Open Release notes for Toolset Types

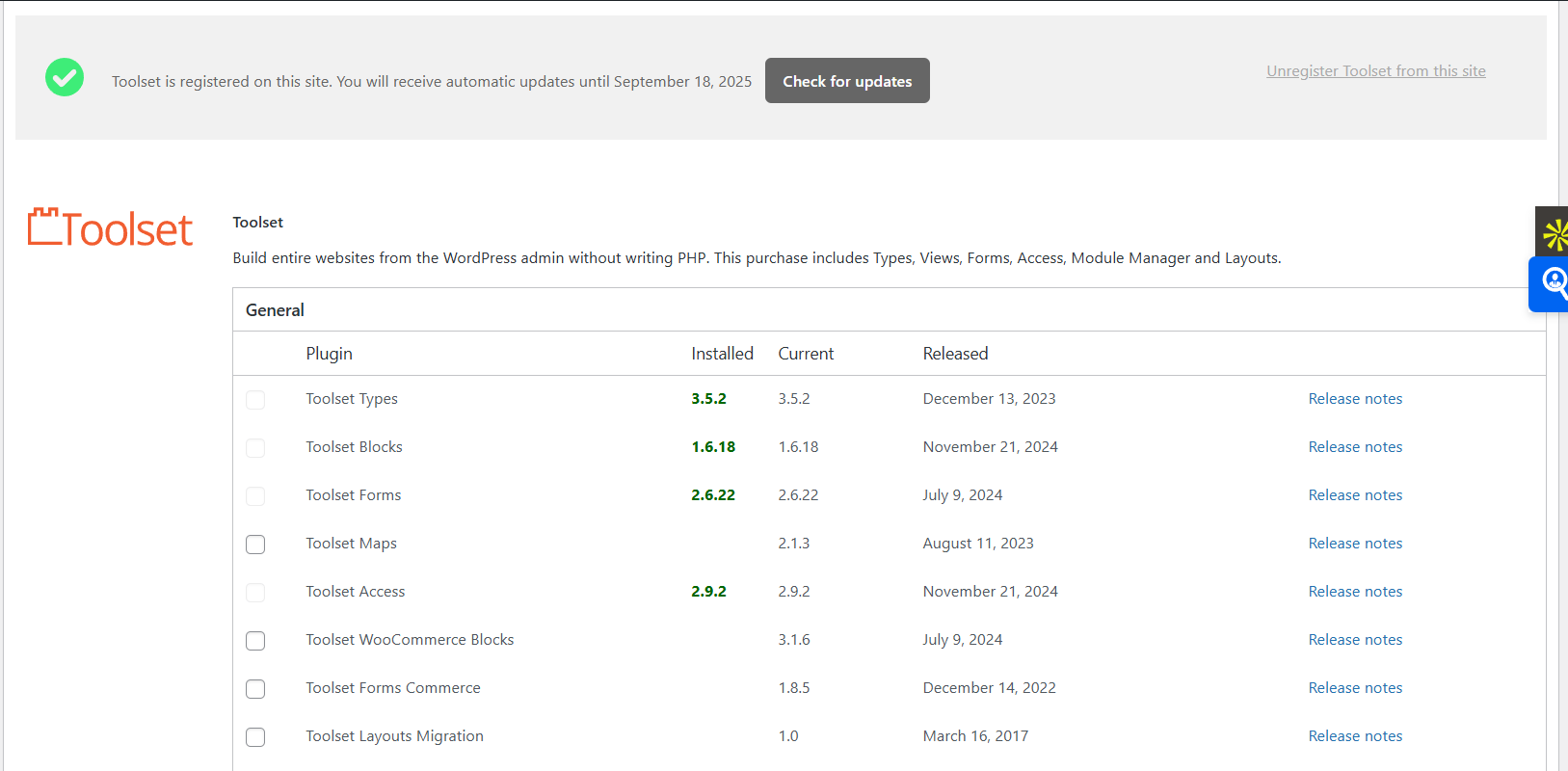click(1355, 399)
